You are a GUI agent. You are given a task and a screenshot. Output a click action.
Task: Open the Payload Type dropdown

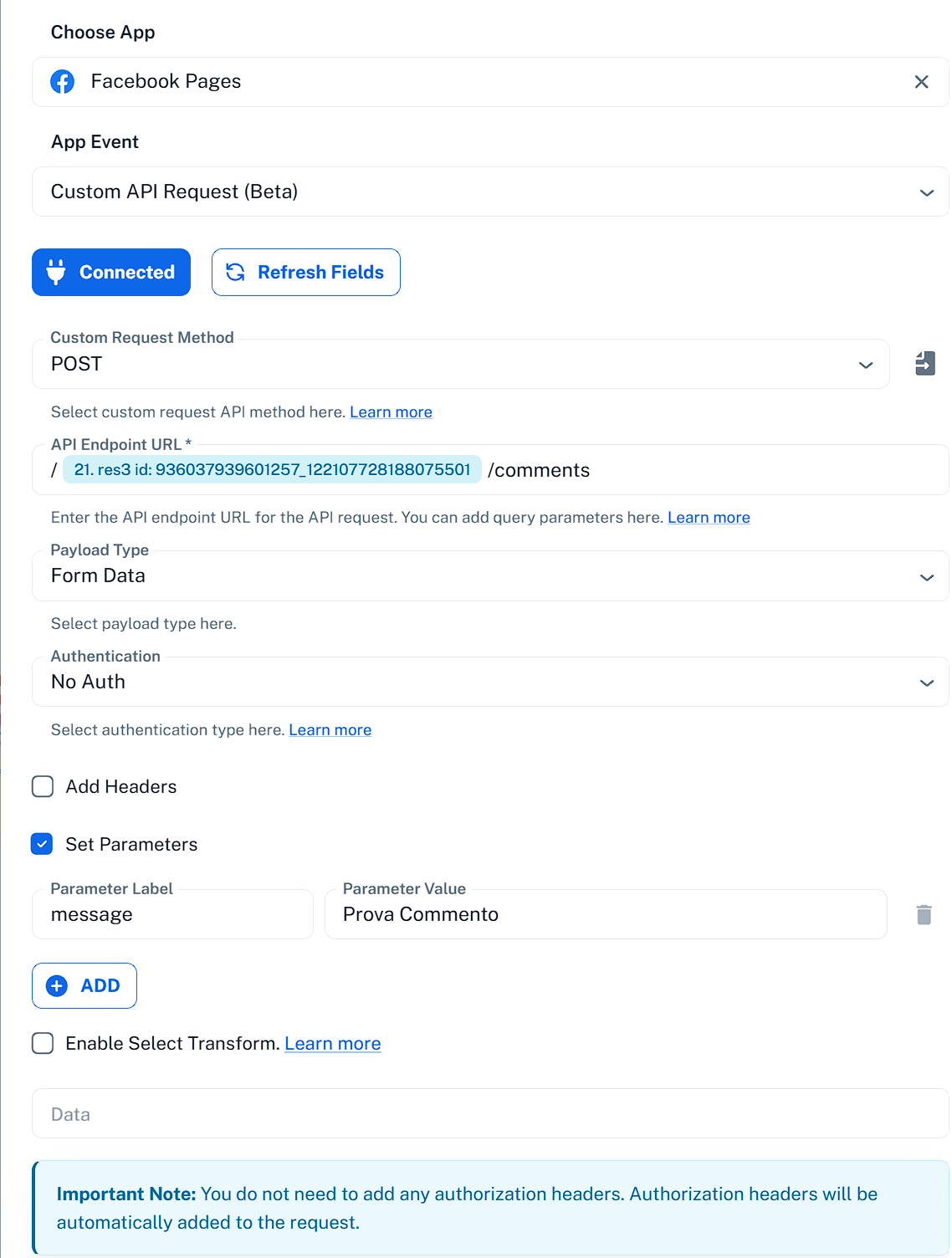pos(490,575)
